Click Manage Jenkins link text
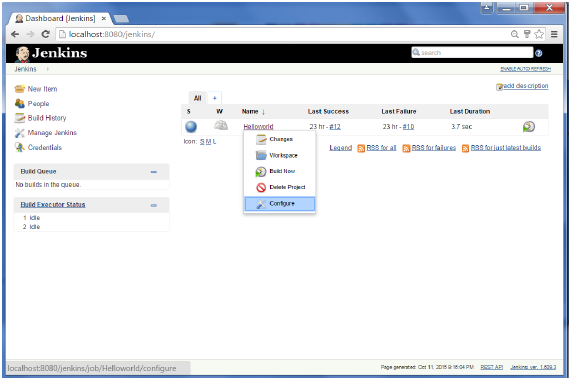 (52, 133)
